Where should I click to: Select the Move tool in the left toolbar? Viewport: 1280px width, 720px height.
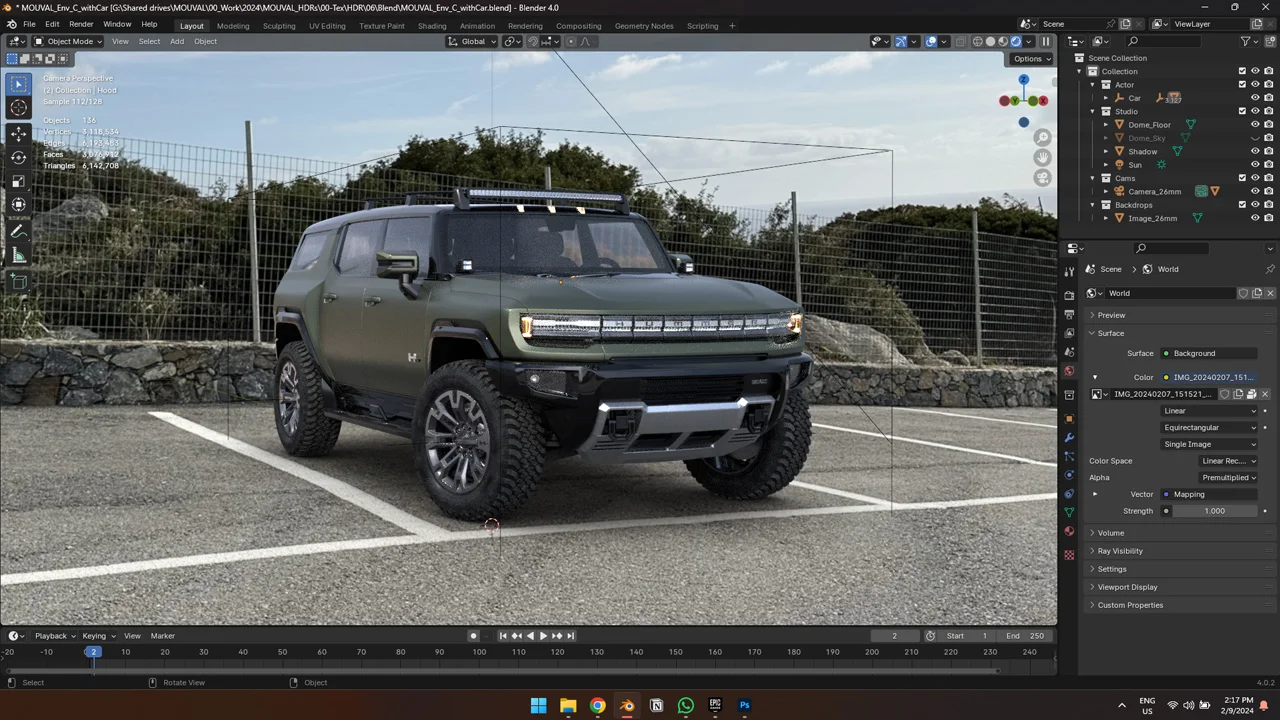click(18, 133)
